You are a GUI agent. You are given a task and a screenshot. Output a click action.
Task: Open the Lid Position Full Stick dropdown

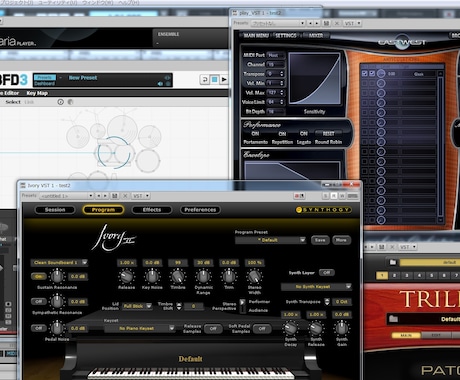coord(137,306)
